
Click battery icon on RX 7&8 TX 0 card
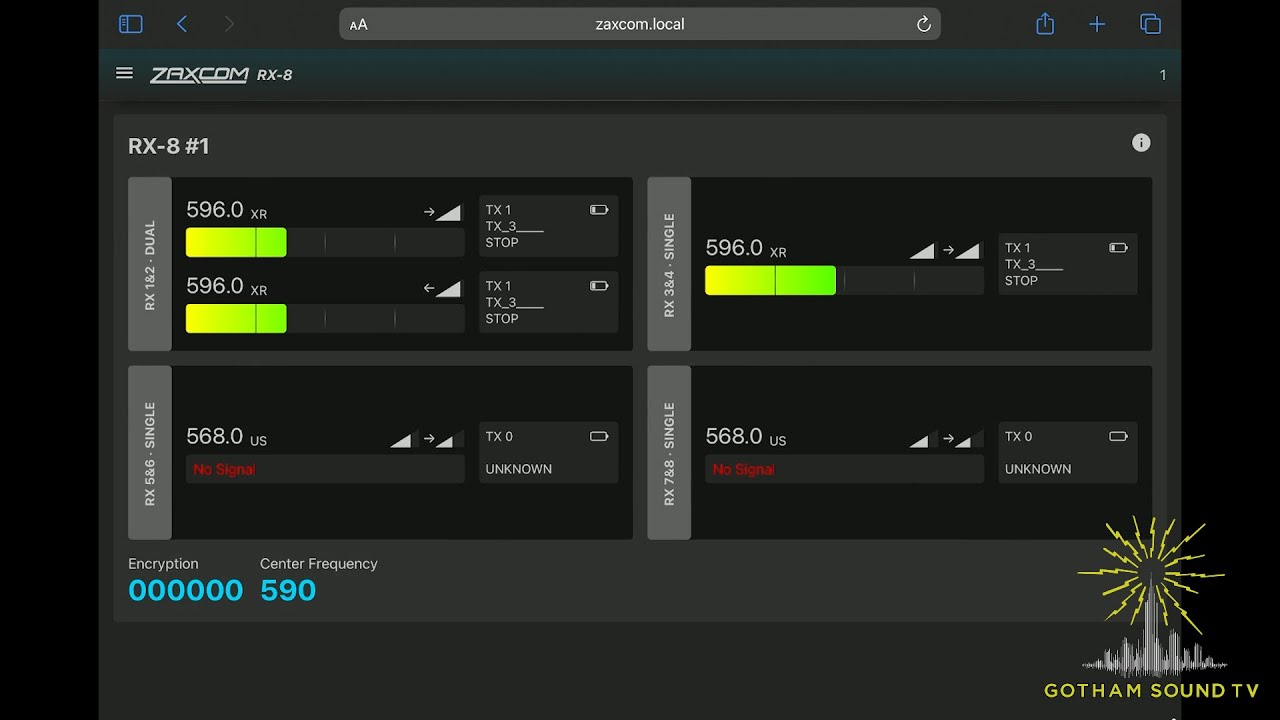[x=1118, y=436]
